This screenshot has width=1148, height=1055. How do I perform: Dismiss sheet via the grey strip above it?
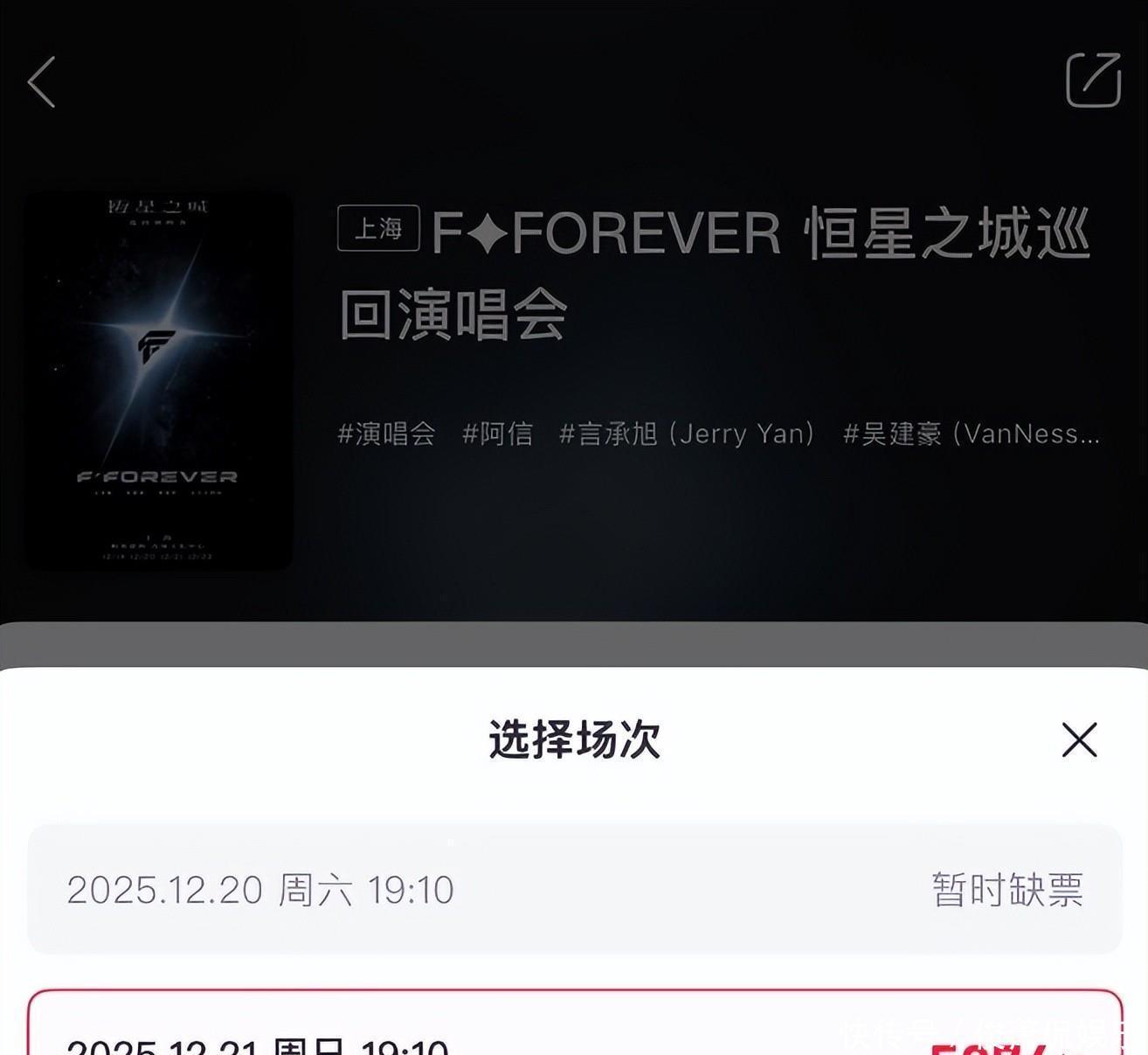[x=574, y=644]
